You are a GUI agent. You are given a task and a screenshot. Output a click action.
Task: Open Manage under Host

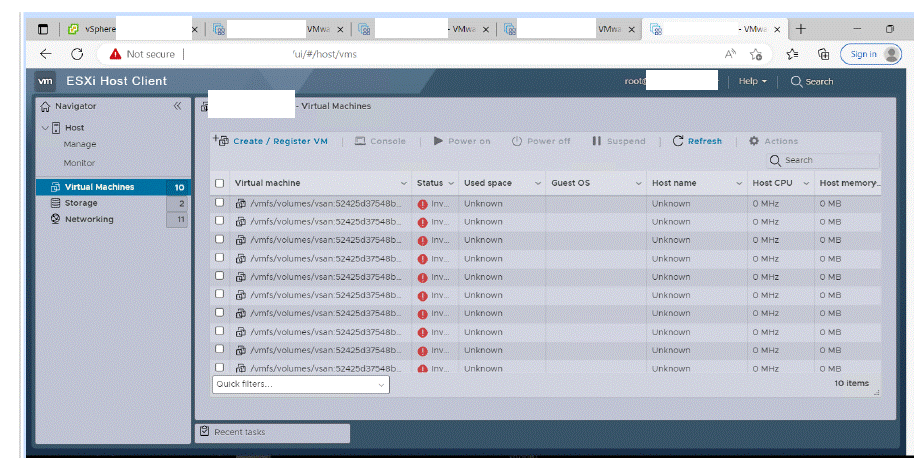click(x=80, y=145)
